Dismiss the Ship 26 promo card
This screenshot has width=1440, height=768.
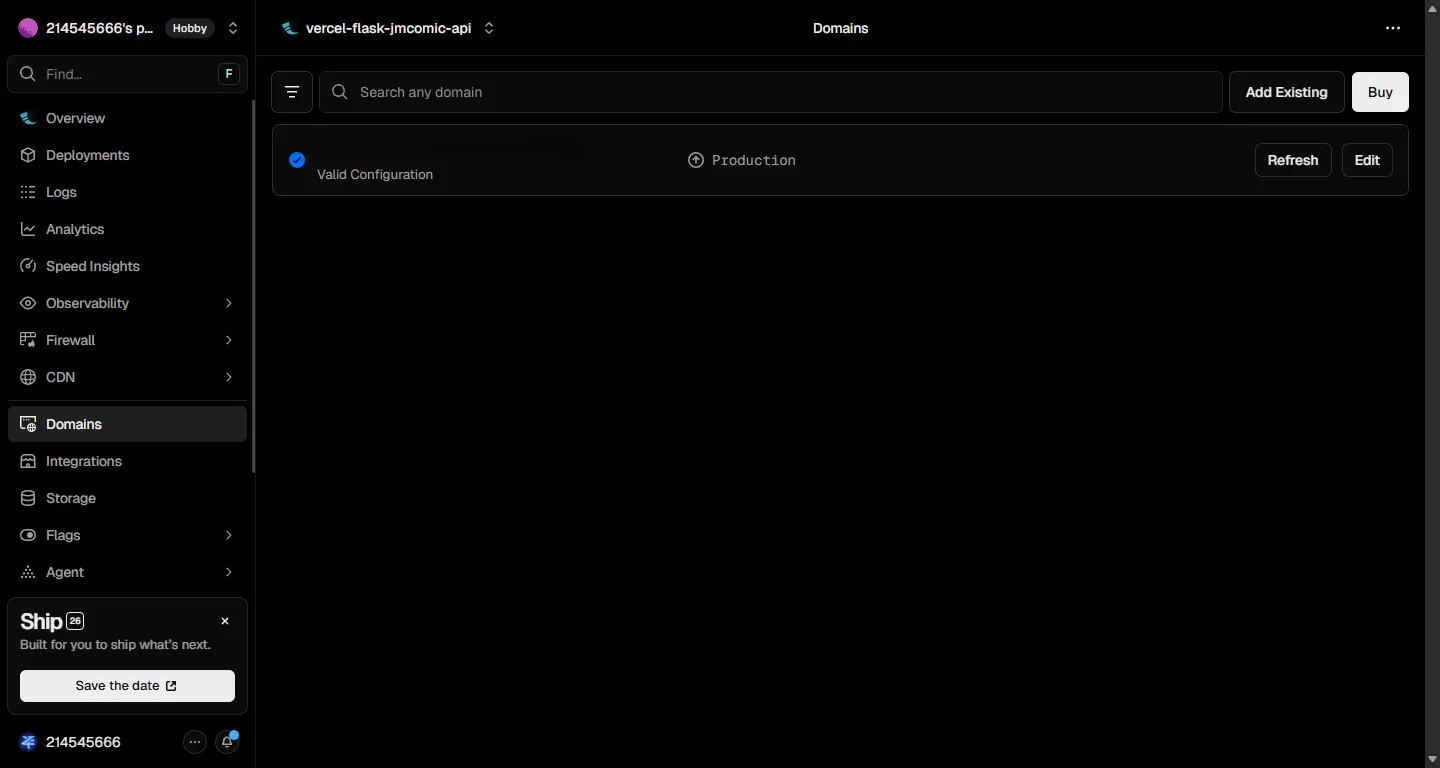coord(225,621)
